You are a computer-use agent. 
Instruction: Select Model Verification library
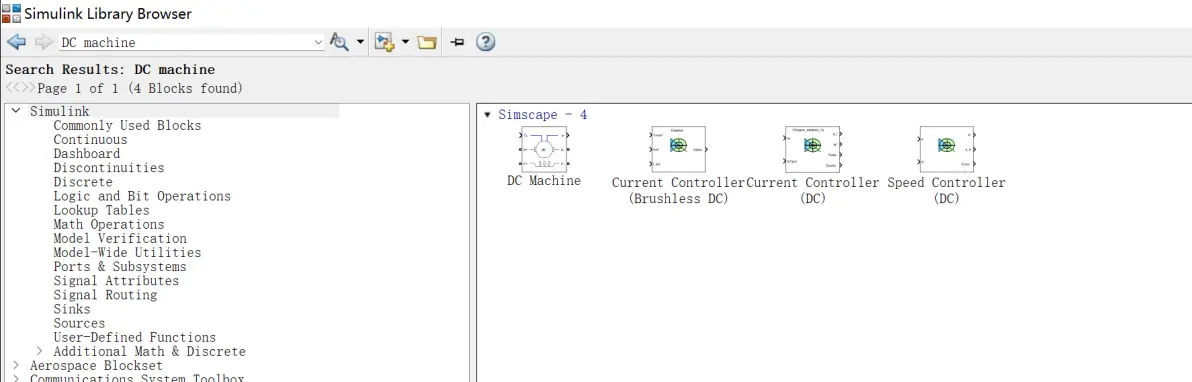[120, 238]
